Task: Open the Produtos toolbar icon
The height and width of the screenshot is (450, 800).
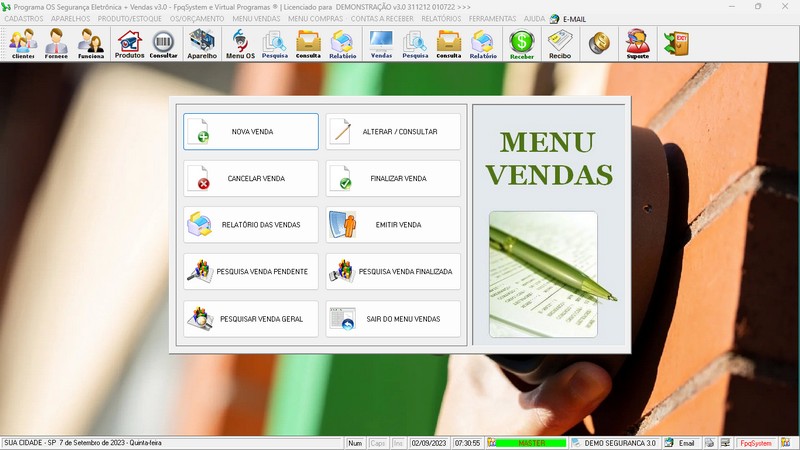Action: (129, 44)
